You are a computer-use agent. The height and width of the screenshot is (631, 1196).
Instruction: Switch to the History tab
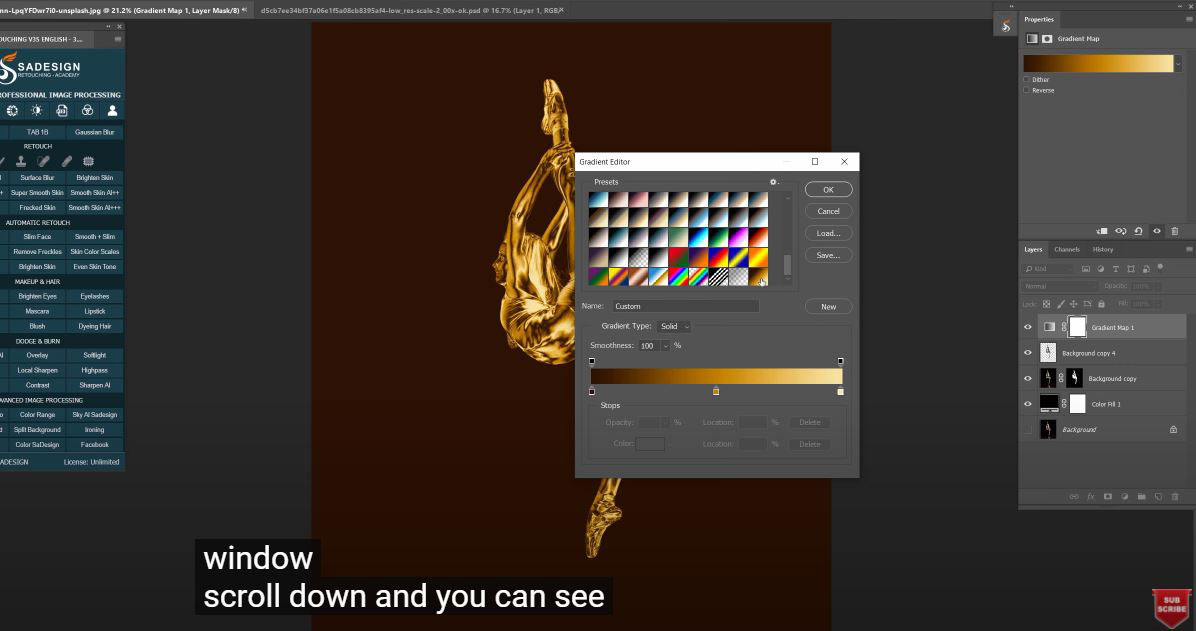1102,250
